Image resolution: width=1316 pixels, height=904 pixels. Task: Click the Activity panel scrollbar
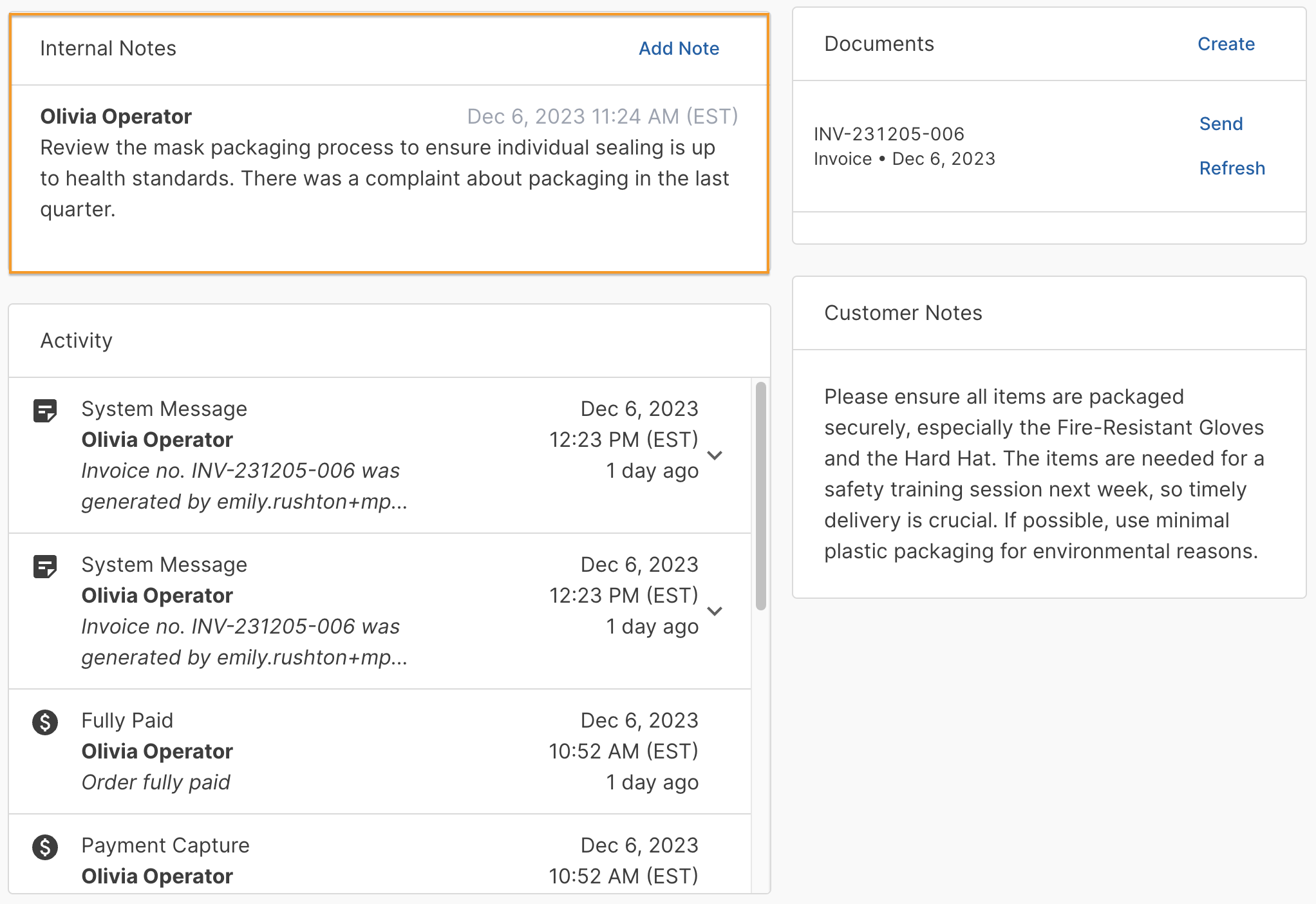(x=760, y=496)
